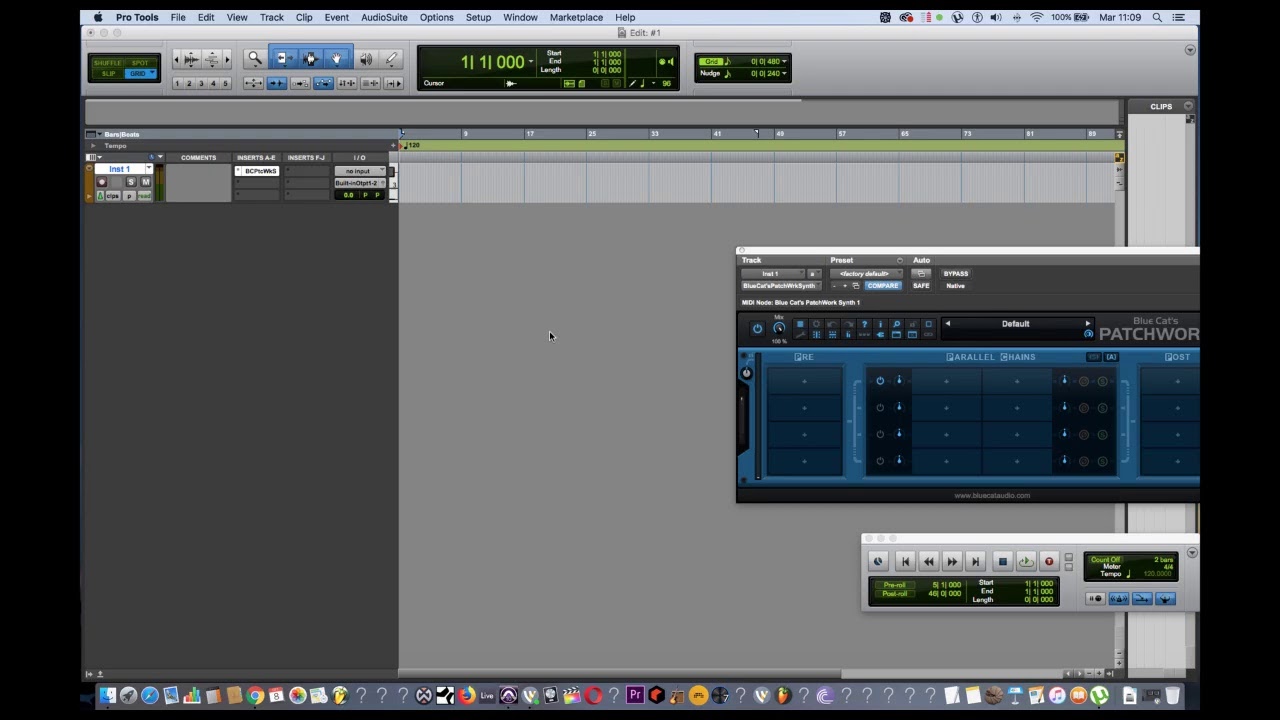
Task: Toggle Grid mode button
Action: coord(140,73)
